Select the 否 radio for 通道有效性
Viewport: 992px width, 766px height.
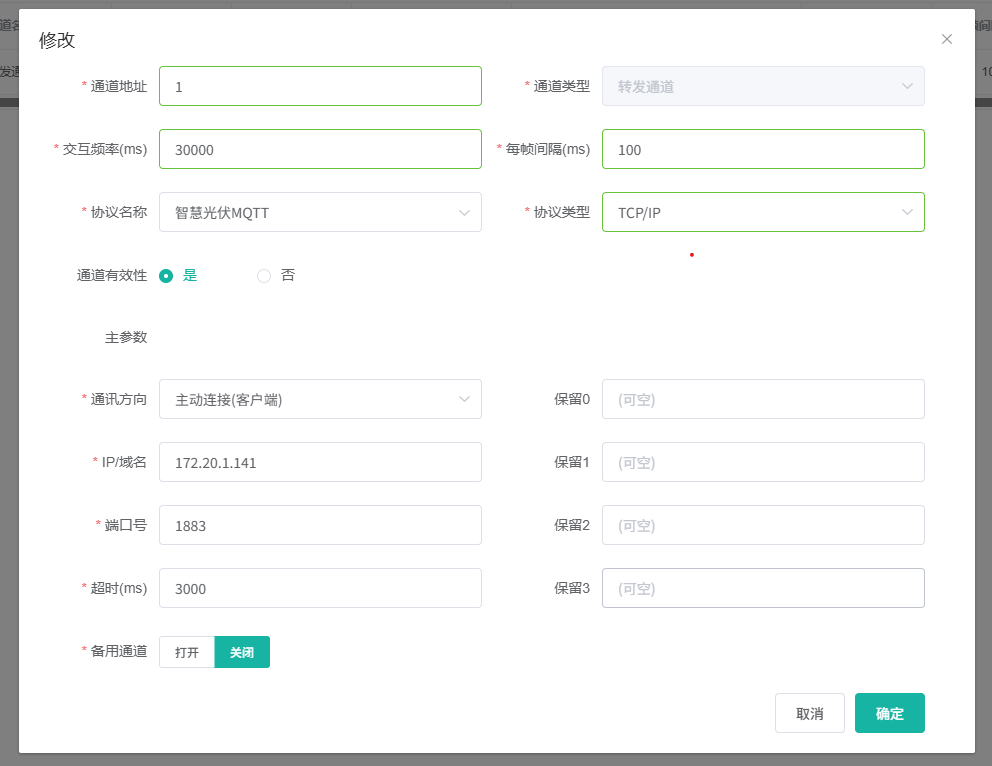coord(264,276)
